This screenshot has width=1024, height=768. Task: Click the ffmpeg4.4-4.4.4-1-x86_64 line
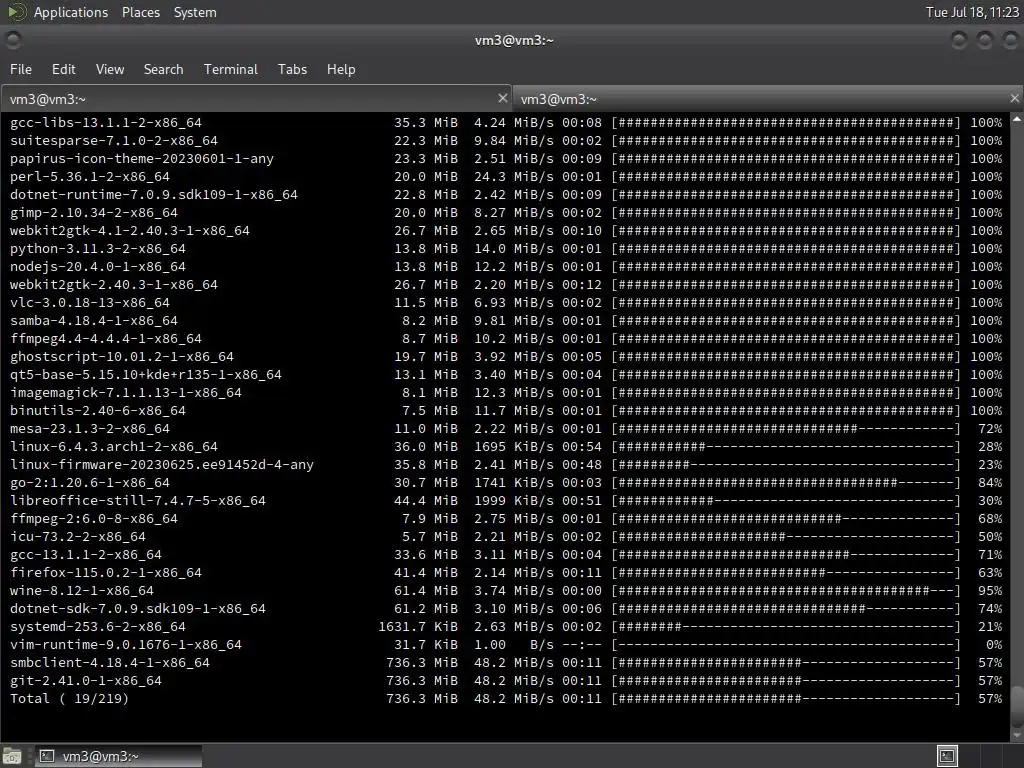(505, 338)
